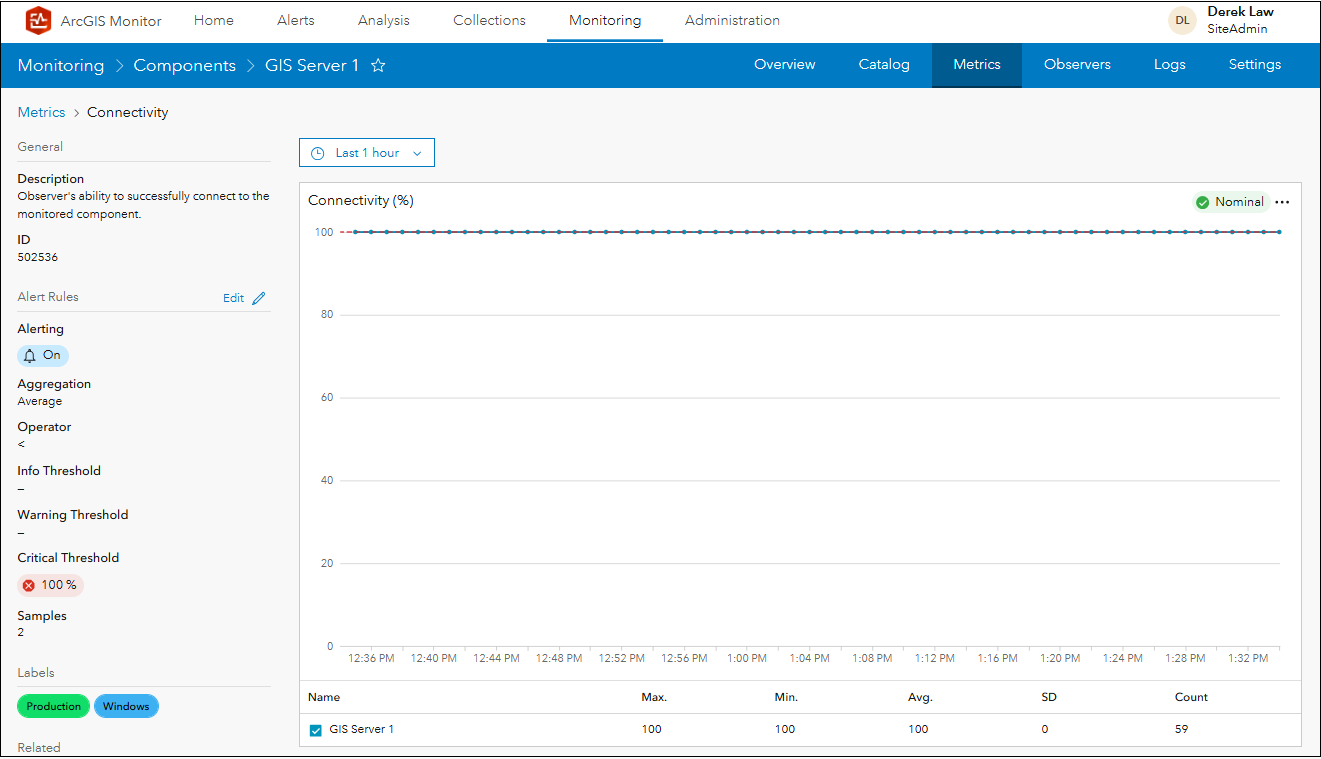Click the metric ID 502536

point(38,258)
